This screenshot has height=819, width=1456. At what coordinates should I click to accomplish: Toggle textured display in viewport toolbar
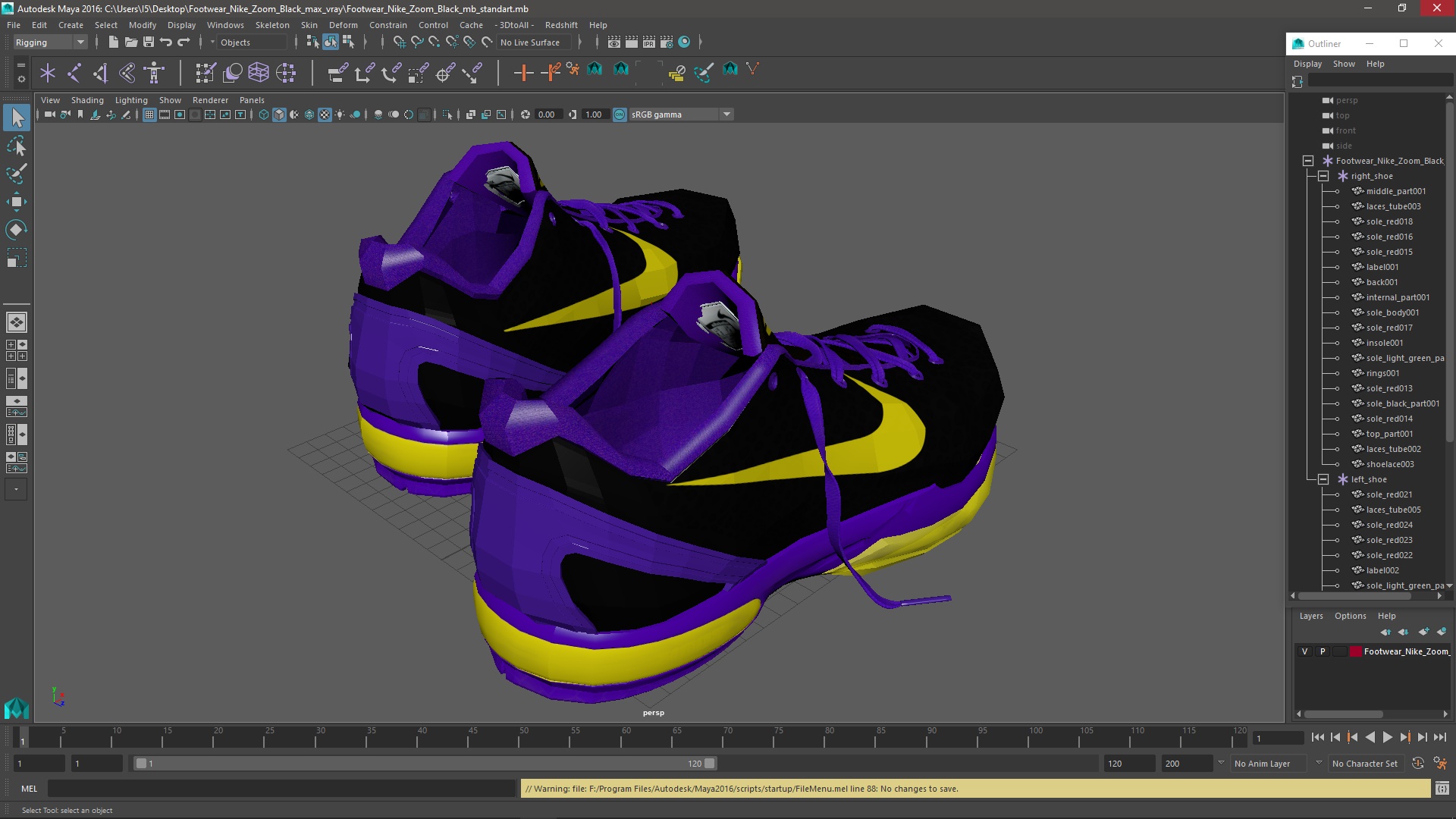[x=325, y=115]
